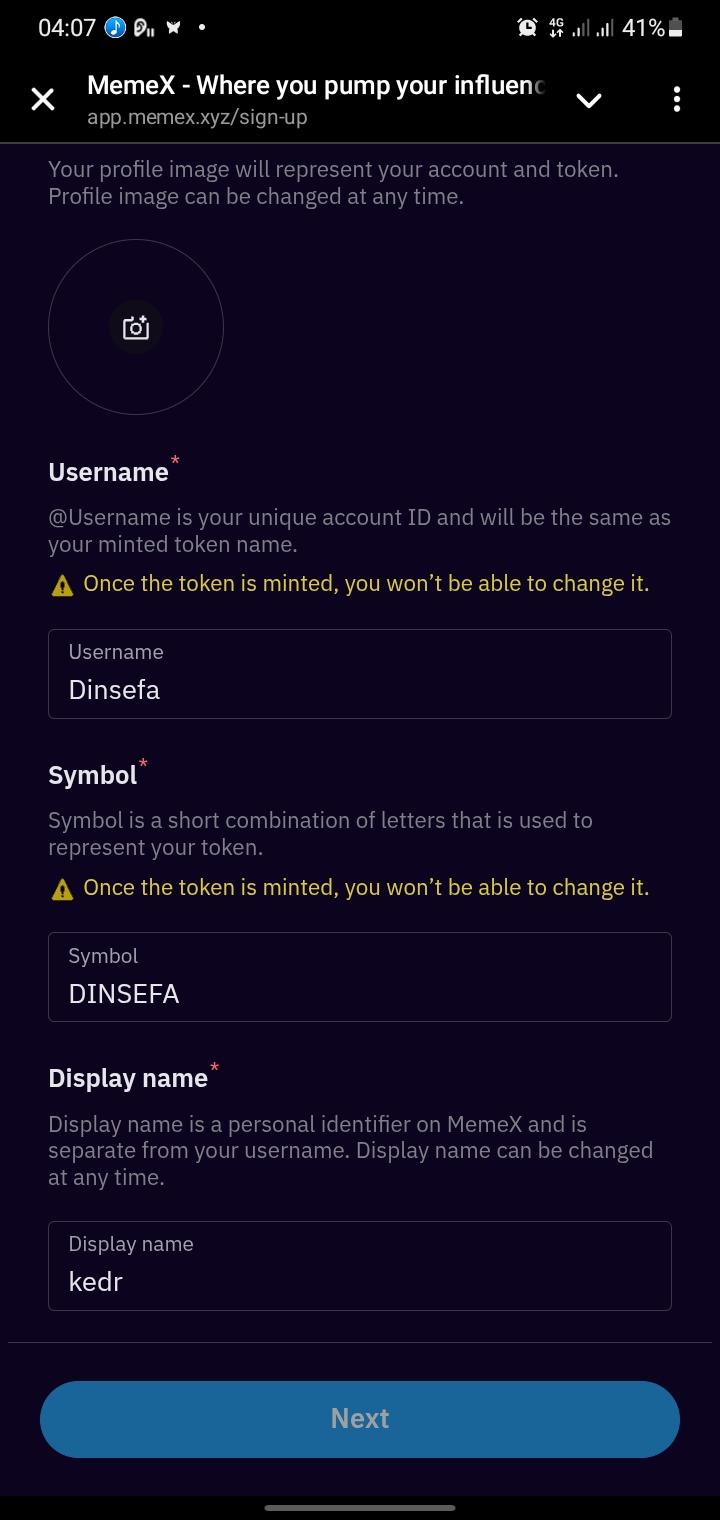The image size is (720, 1520).
Task: Tap the battery icon in status bar
Action: point(676,28)
